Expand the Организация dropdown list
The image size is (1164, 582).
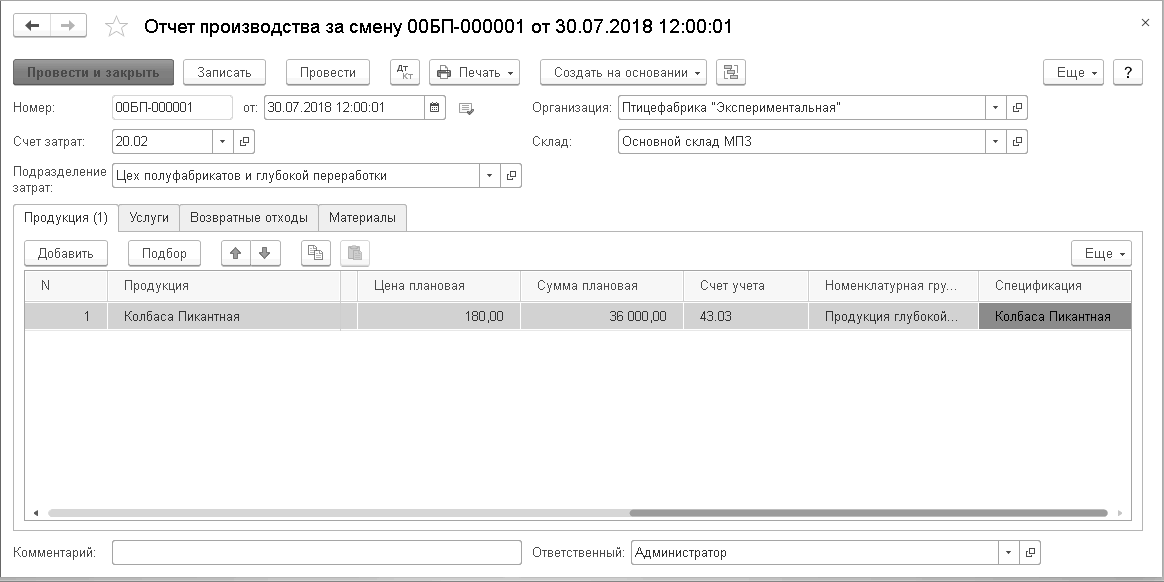click(995, 108)
